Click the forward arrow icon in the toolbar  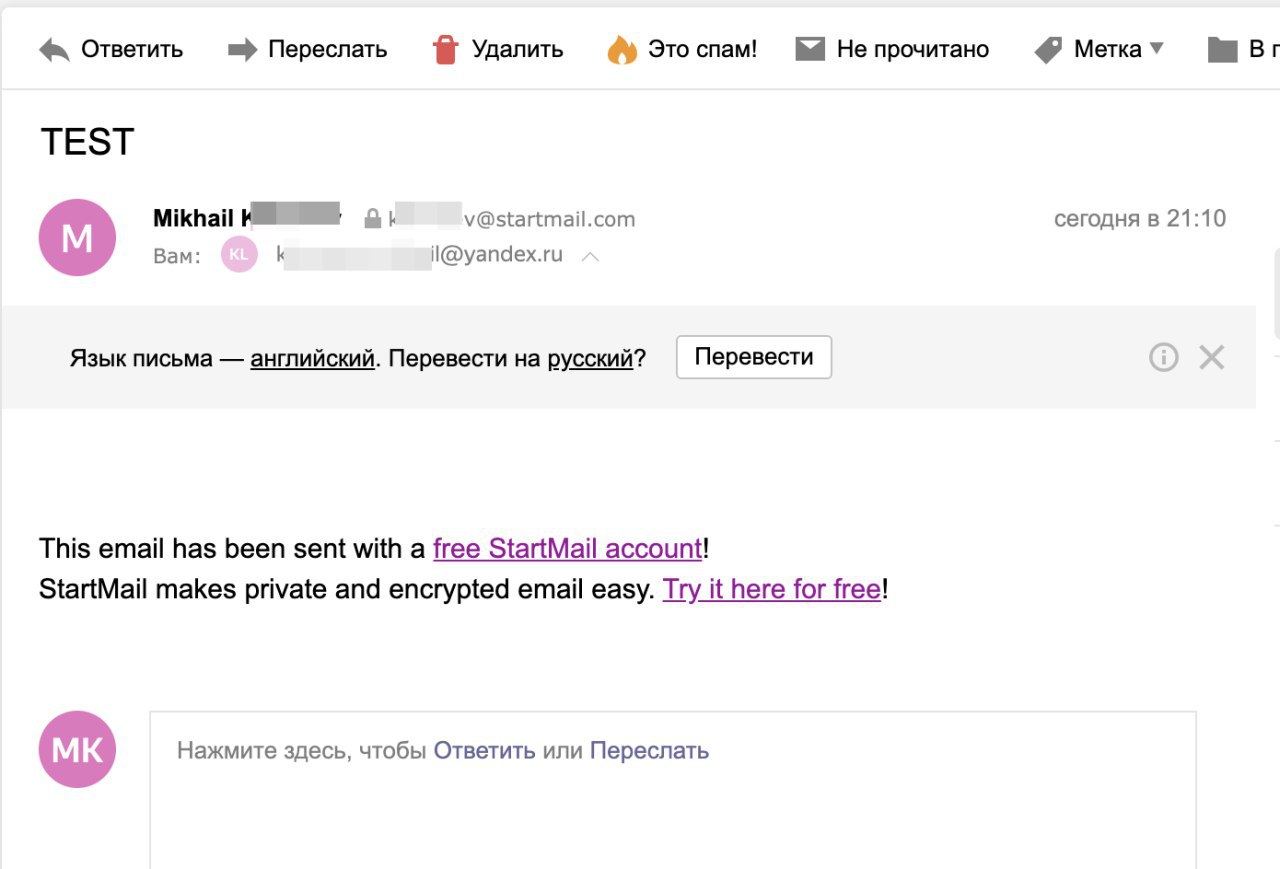pyautogui.click(x=243, y=50)
